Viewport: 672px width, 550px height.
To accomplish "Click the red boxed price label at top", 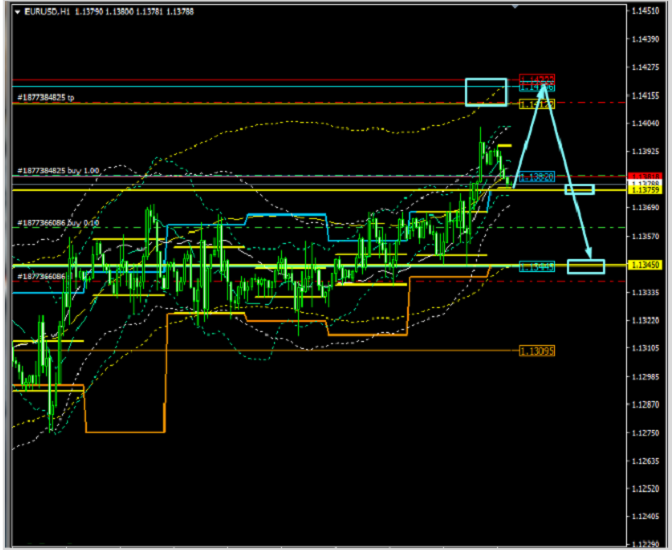I will click(x=537, y=79).
